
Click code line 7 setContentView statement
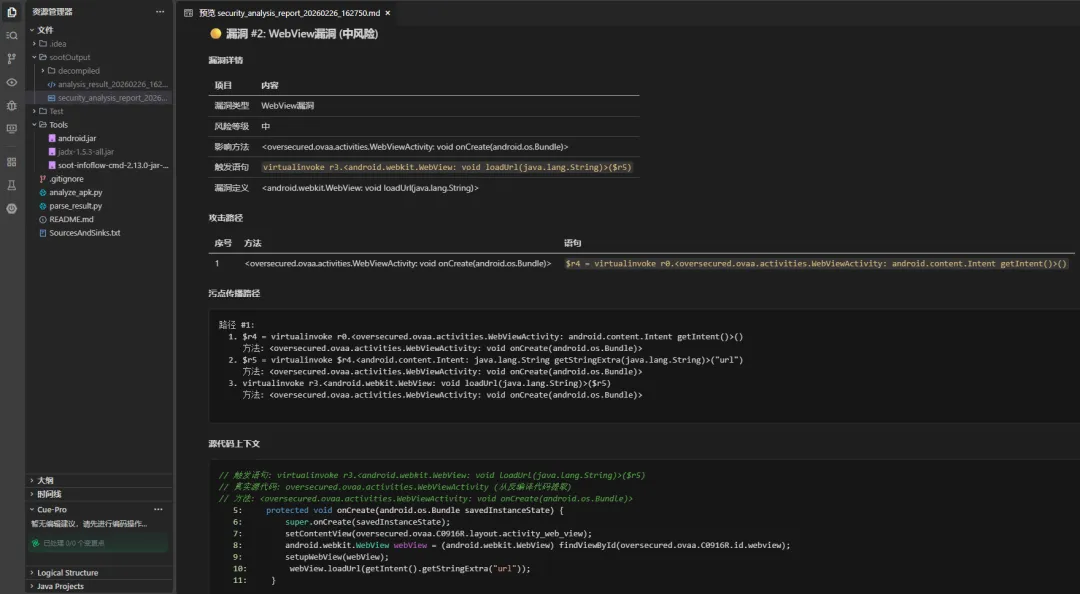[x=438, y=533]
